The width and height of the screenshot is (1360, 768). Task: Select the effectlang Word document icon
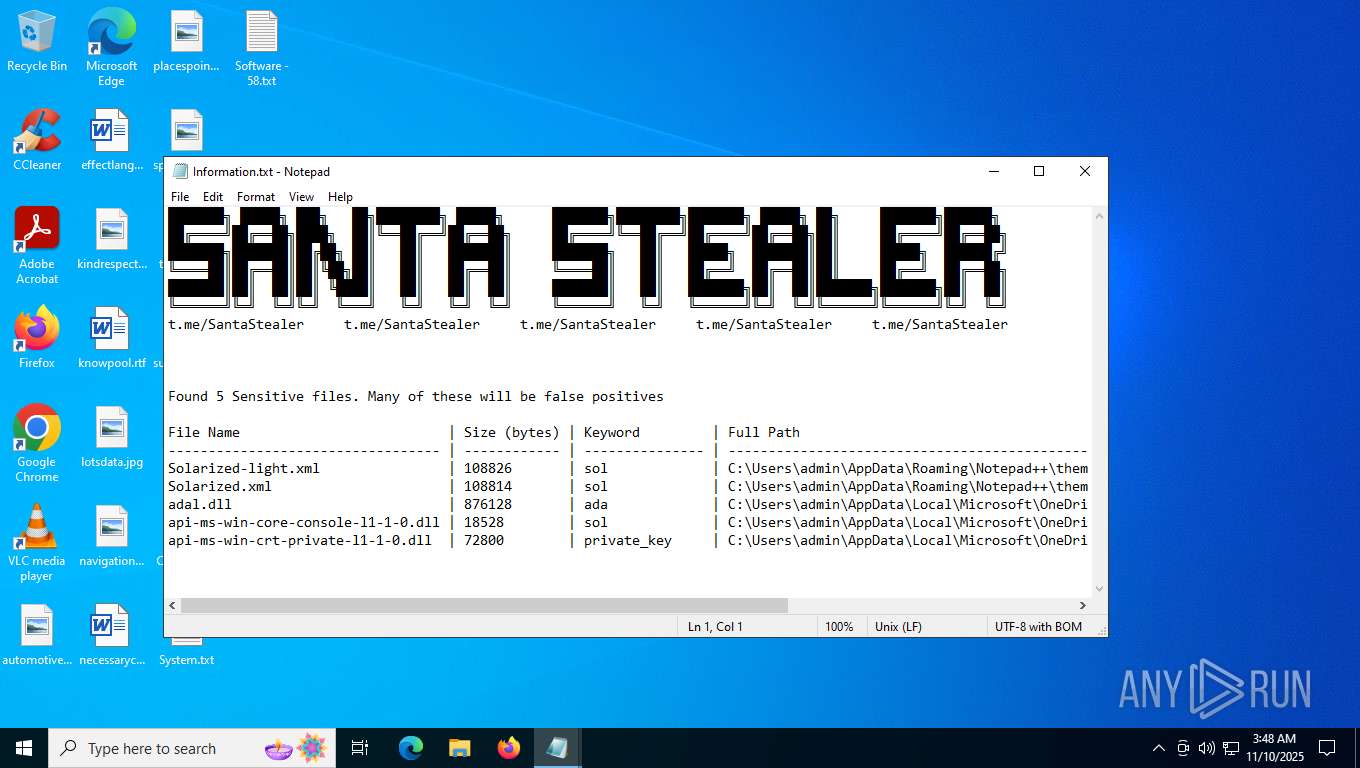point(111,140)
